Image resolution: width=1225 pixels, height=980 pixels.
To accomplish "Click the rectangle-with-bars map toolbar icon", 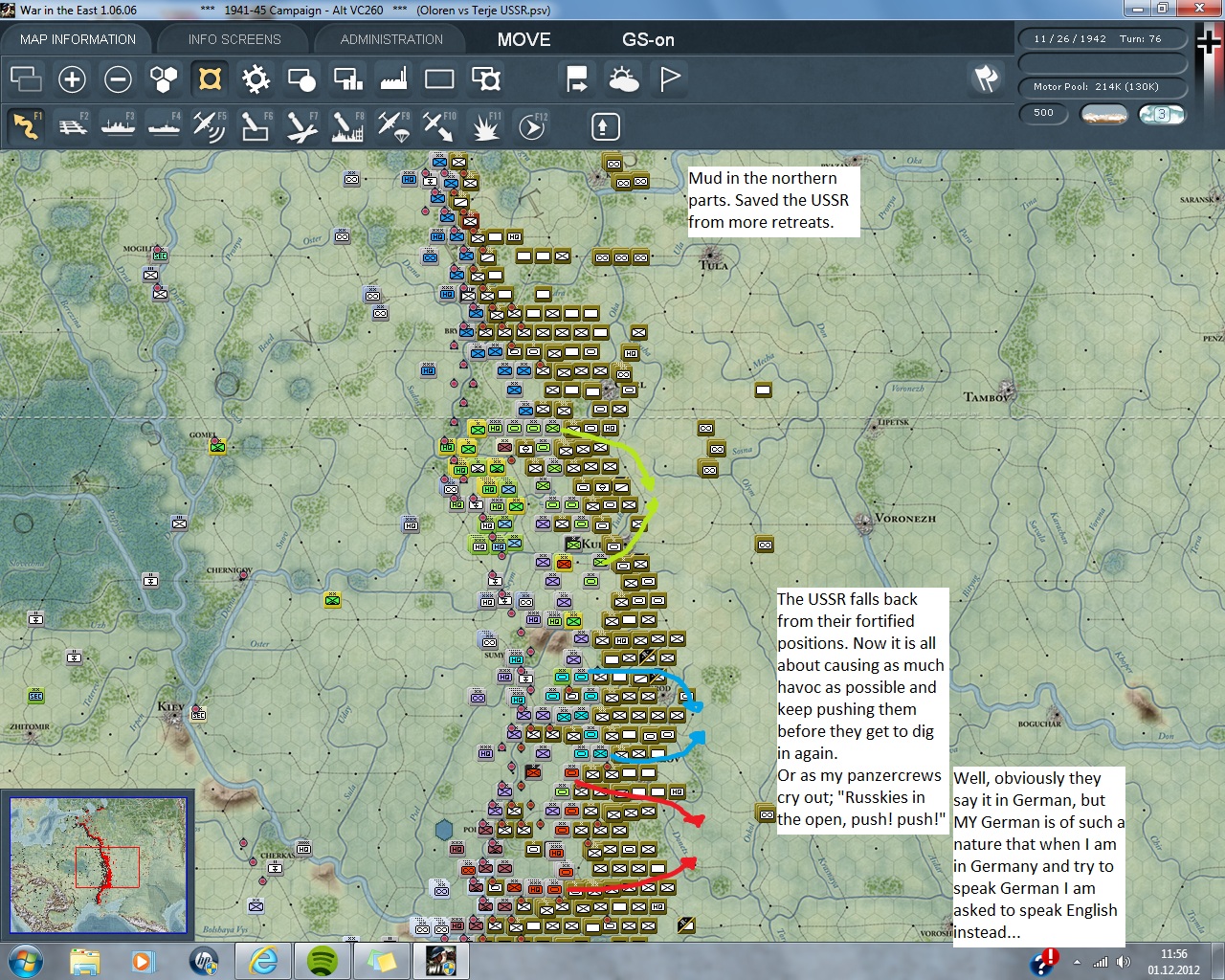I will pyautogui.click(x=347, y=78).
